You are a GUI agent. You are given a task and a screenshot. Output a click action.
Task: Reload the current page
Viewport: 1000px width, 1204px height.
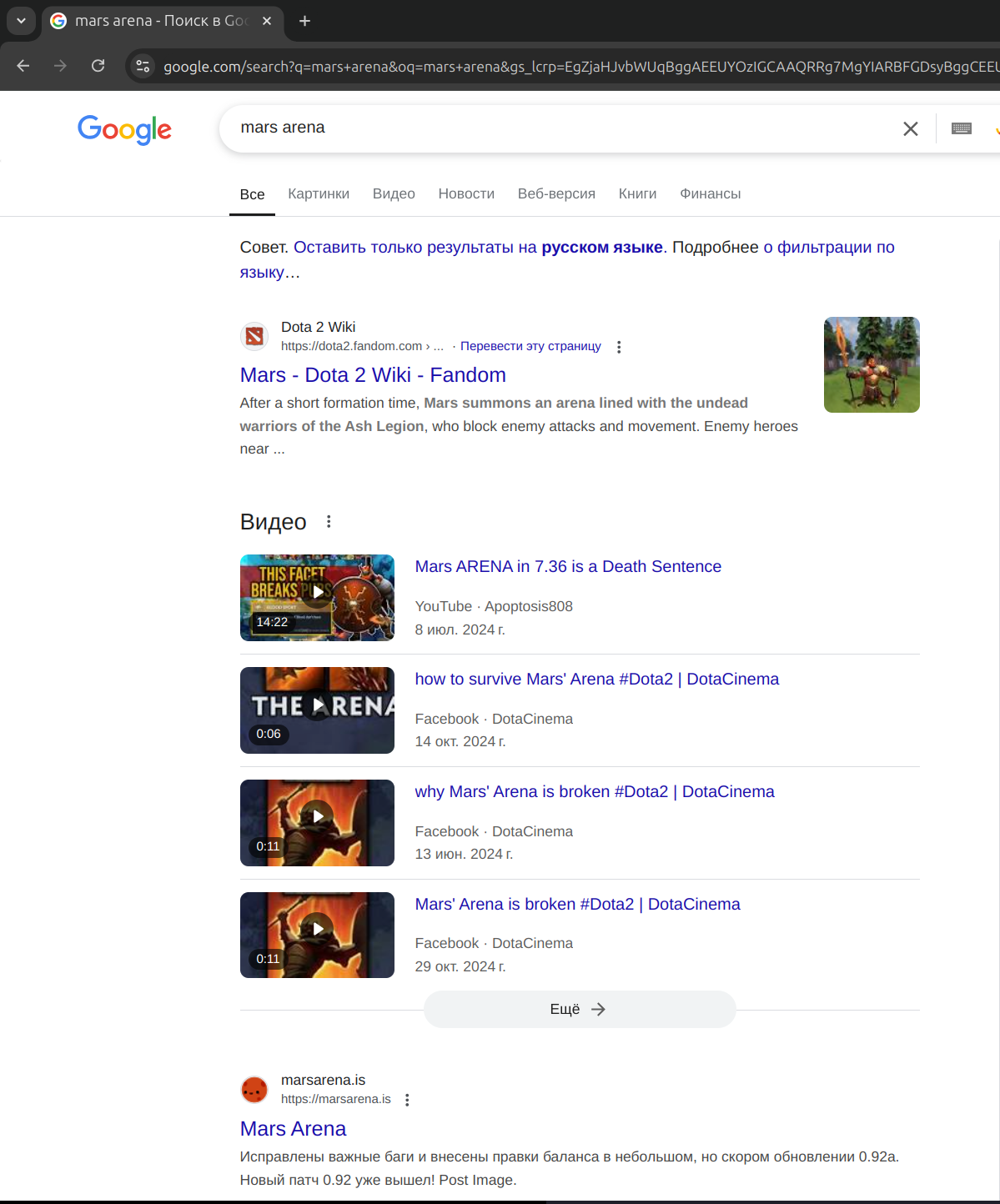(98, 66)
